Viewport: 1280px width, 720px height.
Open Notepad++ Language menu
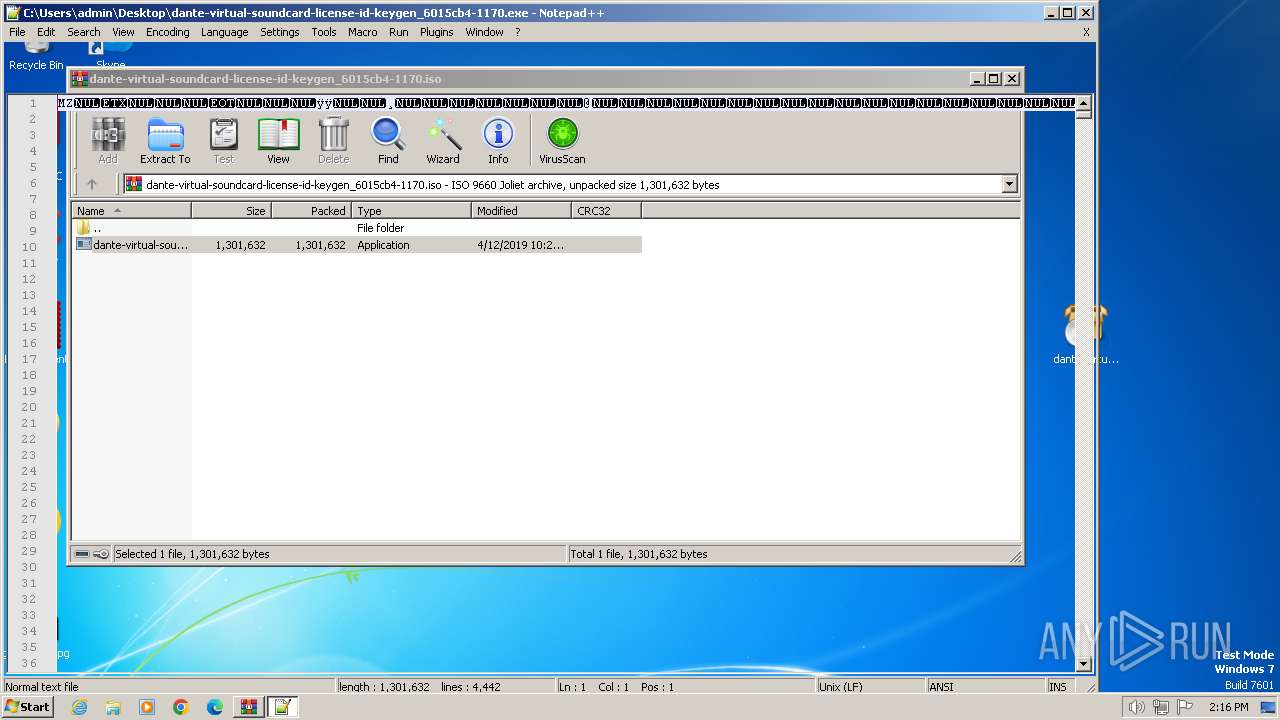[x=224, y=32]
